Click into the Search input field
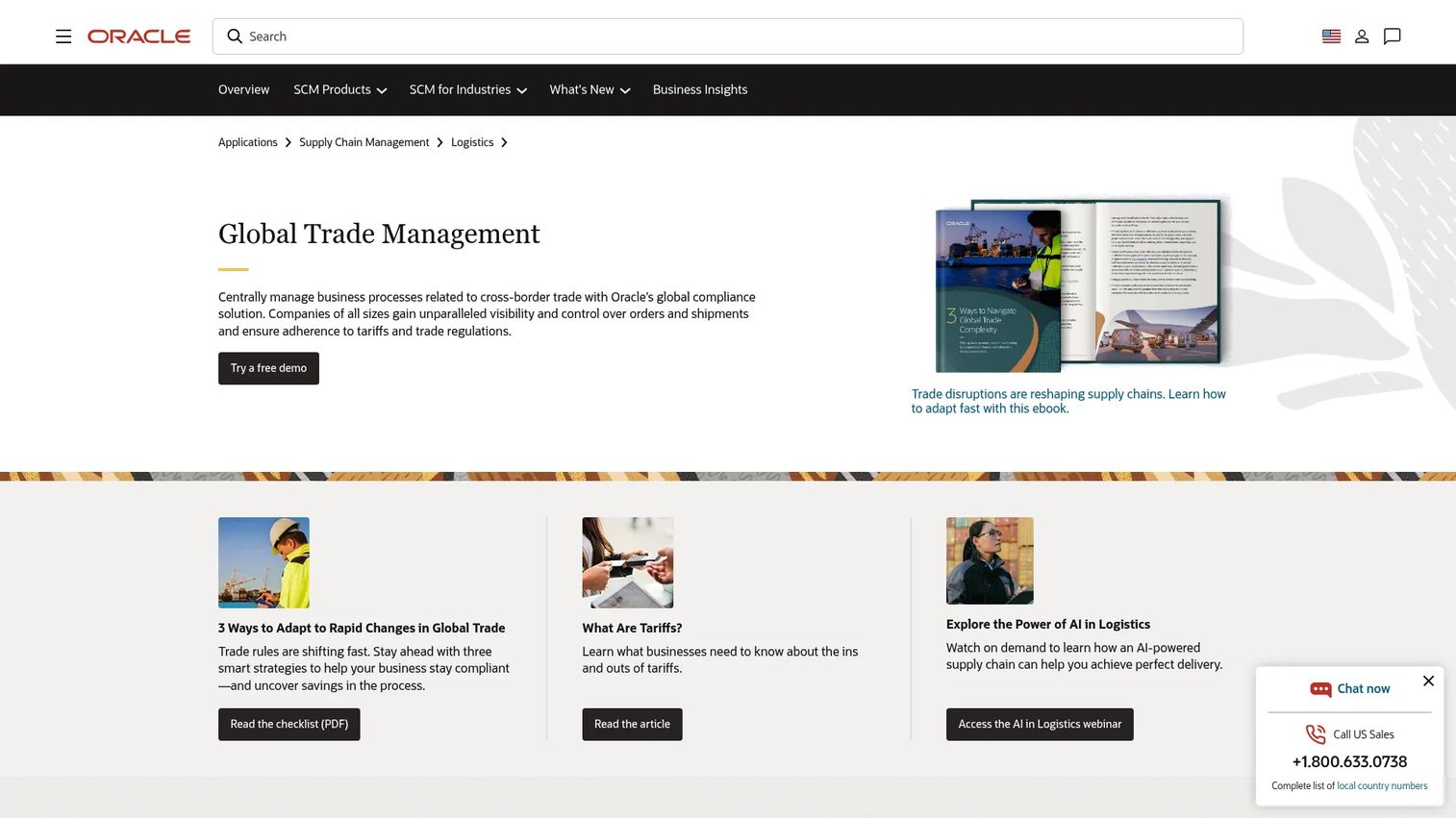The width and height of the screenshot is (1456, 818). pyautogui.click(x=728, y=37)
